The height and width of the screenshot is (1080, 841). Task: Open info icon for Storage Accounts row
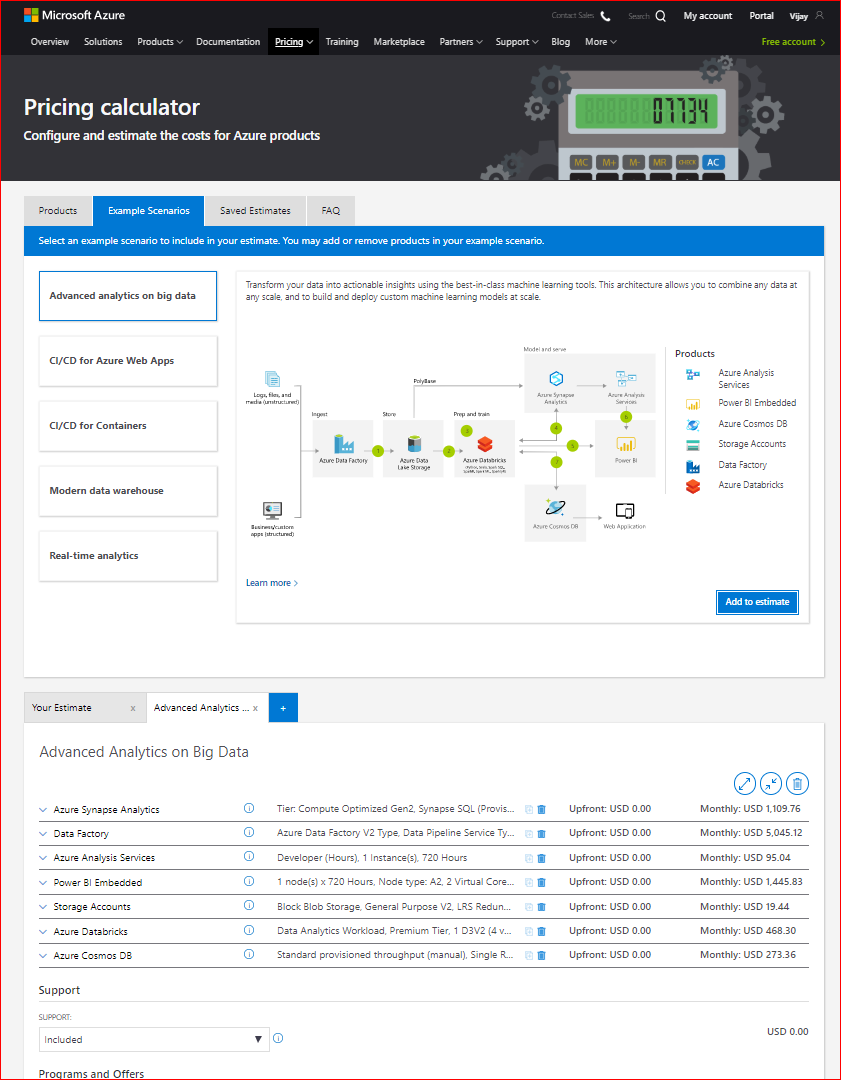249,906
